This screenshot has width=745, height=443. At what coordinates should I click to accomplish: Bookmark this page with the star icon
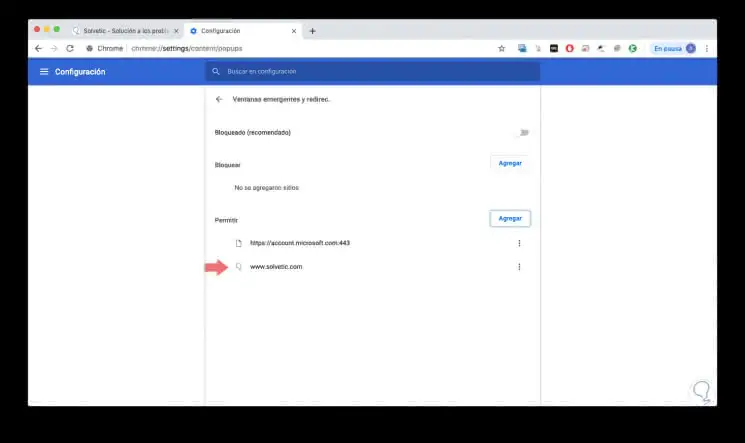pyautogui.click(x=501, y=48)
